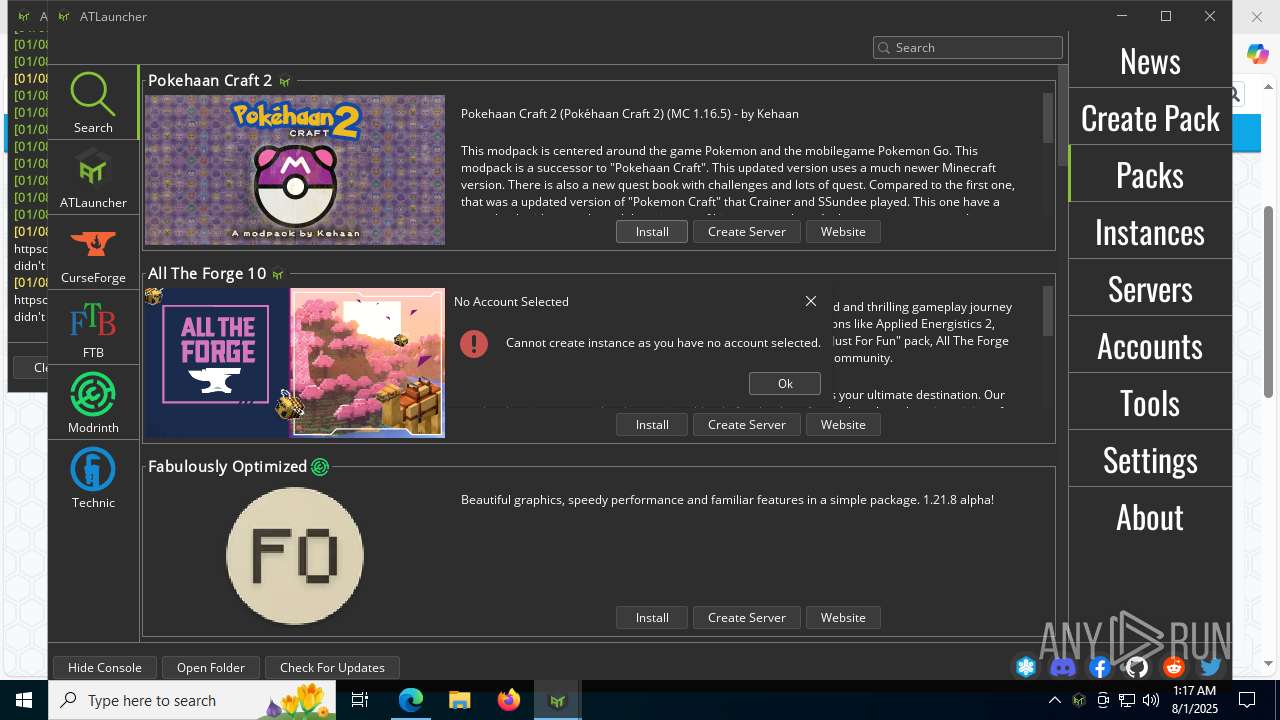The image size is (1280, 720).
Task: Open the volume control in tray
Action: tap(1150, 700)
